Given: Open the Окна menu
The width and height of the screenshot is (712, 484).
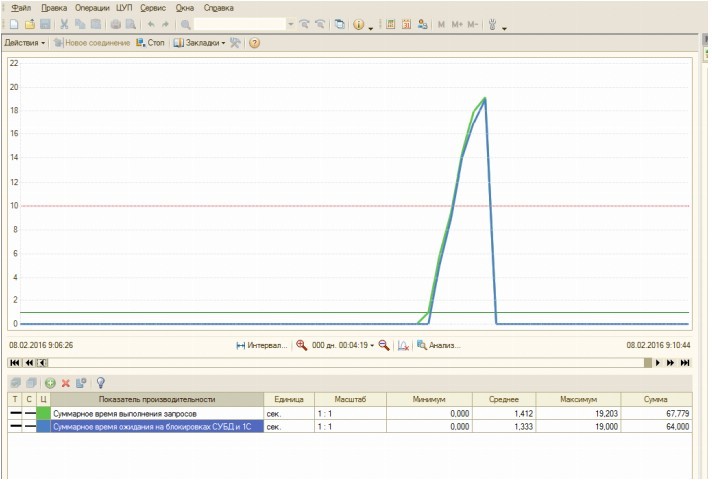Looking at the screenshot, I should [185, 8].
